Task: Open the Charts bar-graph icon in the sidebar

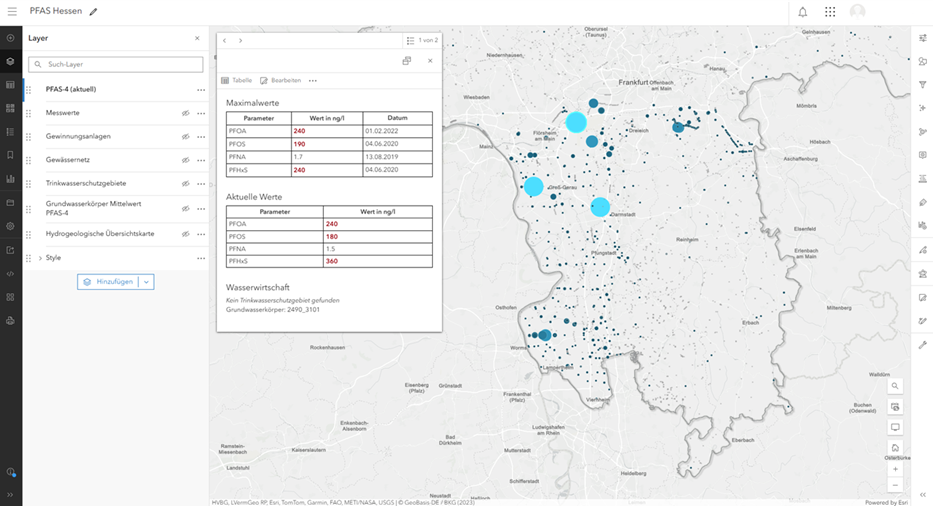Action: coord(10,179)
